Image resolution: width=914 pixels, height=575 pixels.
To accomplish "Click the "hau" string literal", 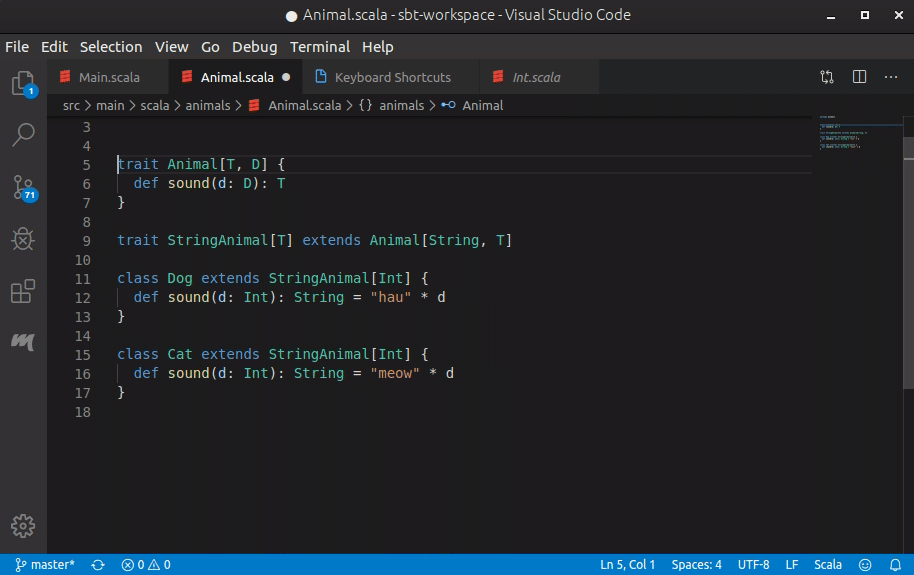I will [x=391, y=297].
